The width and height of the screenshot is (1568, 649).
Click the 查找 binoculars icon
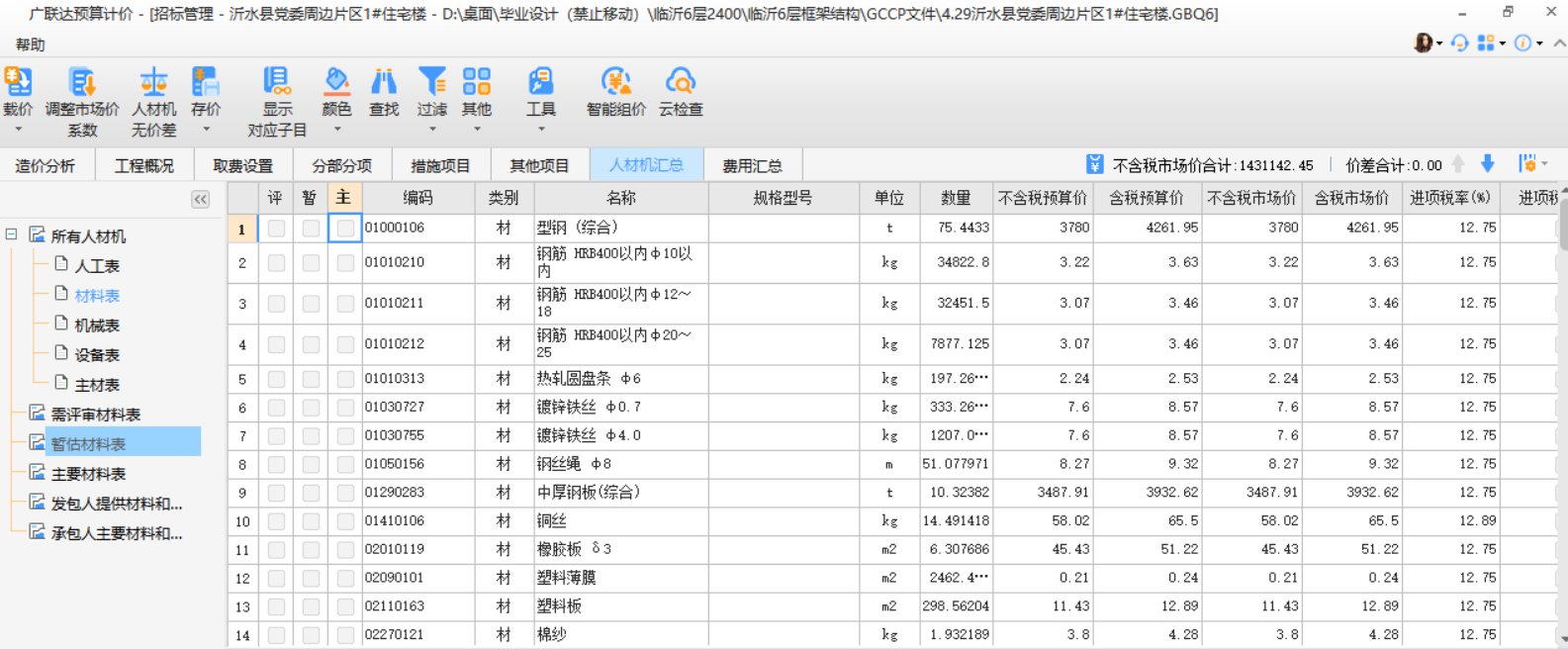click(x=384, y=82)
